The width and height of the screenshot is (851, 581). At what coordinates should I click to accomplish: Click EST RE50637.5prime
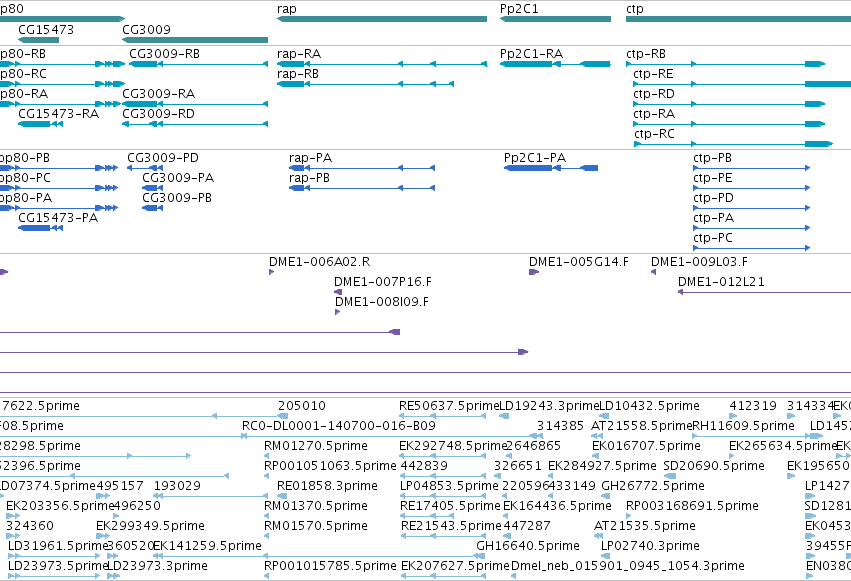pyautogui.click(x=449, y=406)
